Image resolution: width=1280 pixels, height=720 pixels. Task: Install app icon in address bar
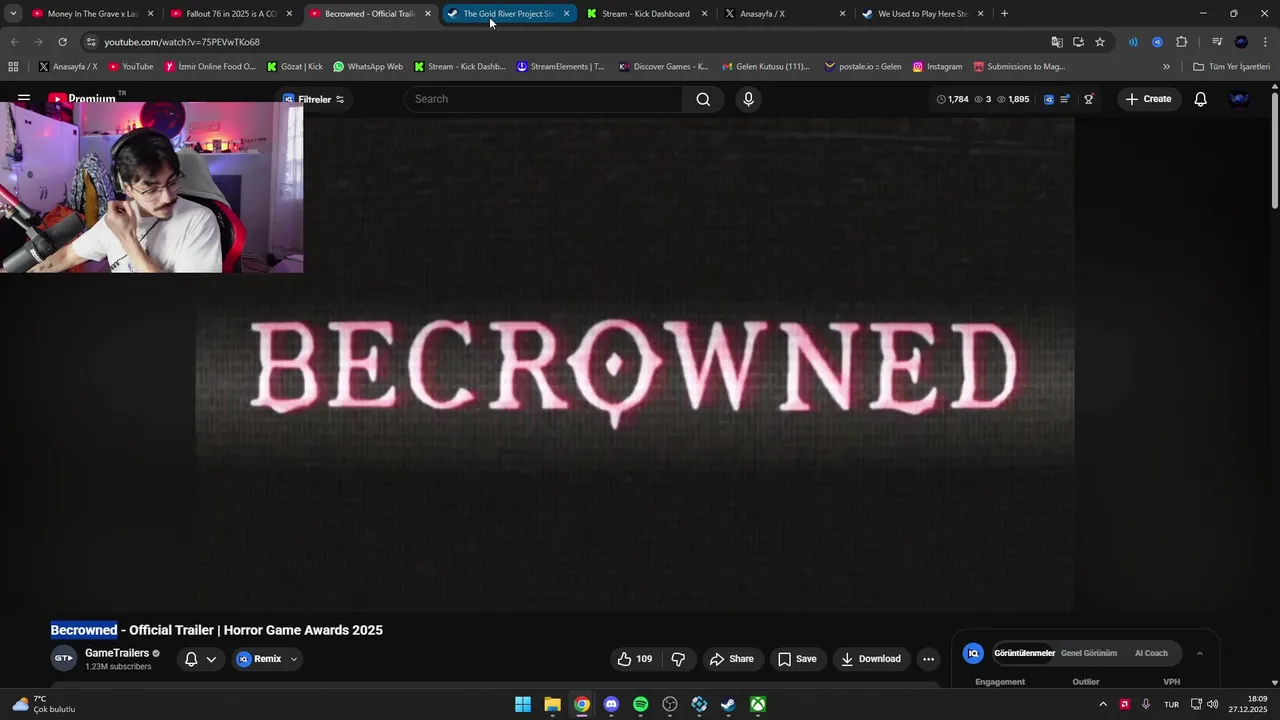1078,42
